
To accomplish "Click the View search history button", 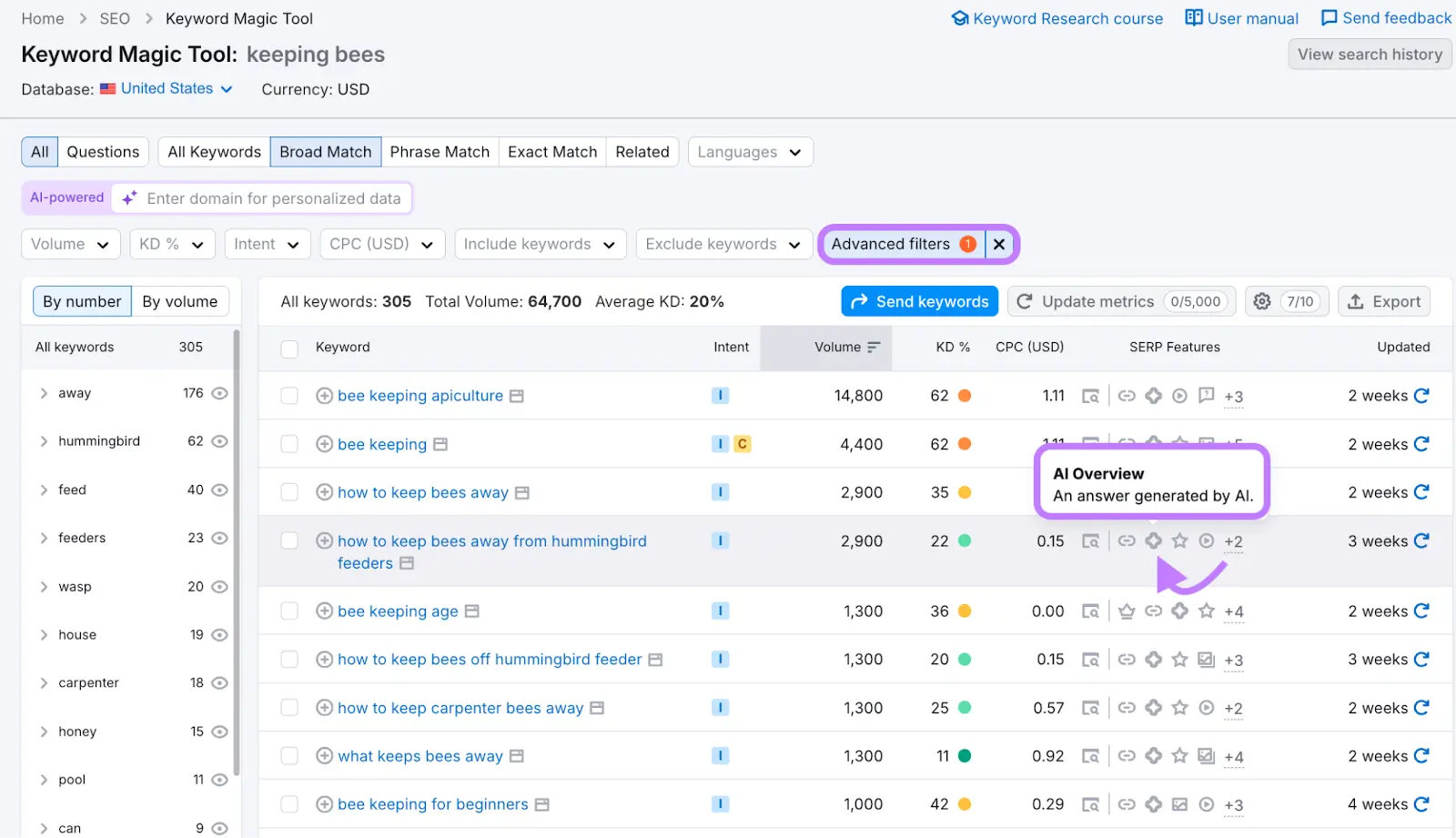I will tap(1370, 54).
